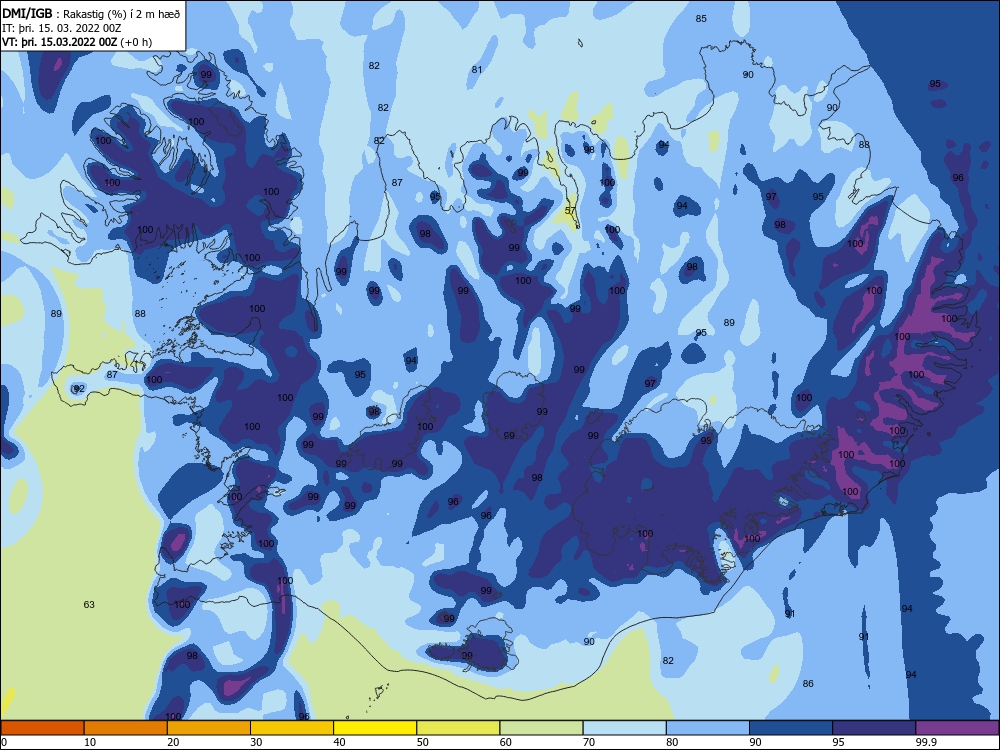
Task: Click the legend tick label '99.9'
Action: point(926,742)
